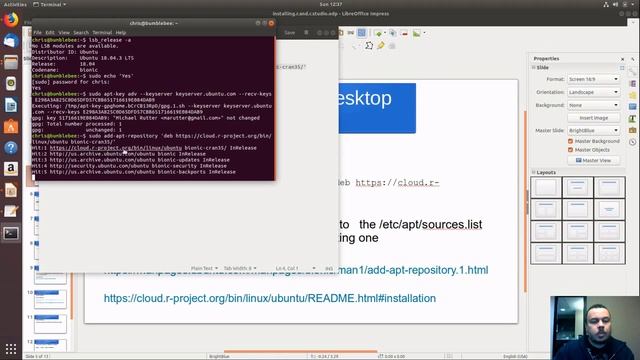This screenshot has height=360, width=640.
Task: Open the View menu in Terminal
Action: 64,32
